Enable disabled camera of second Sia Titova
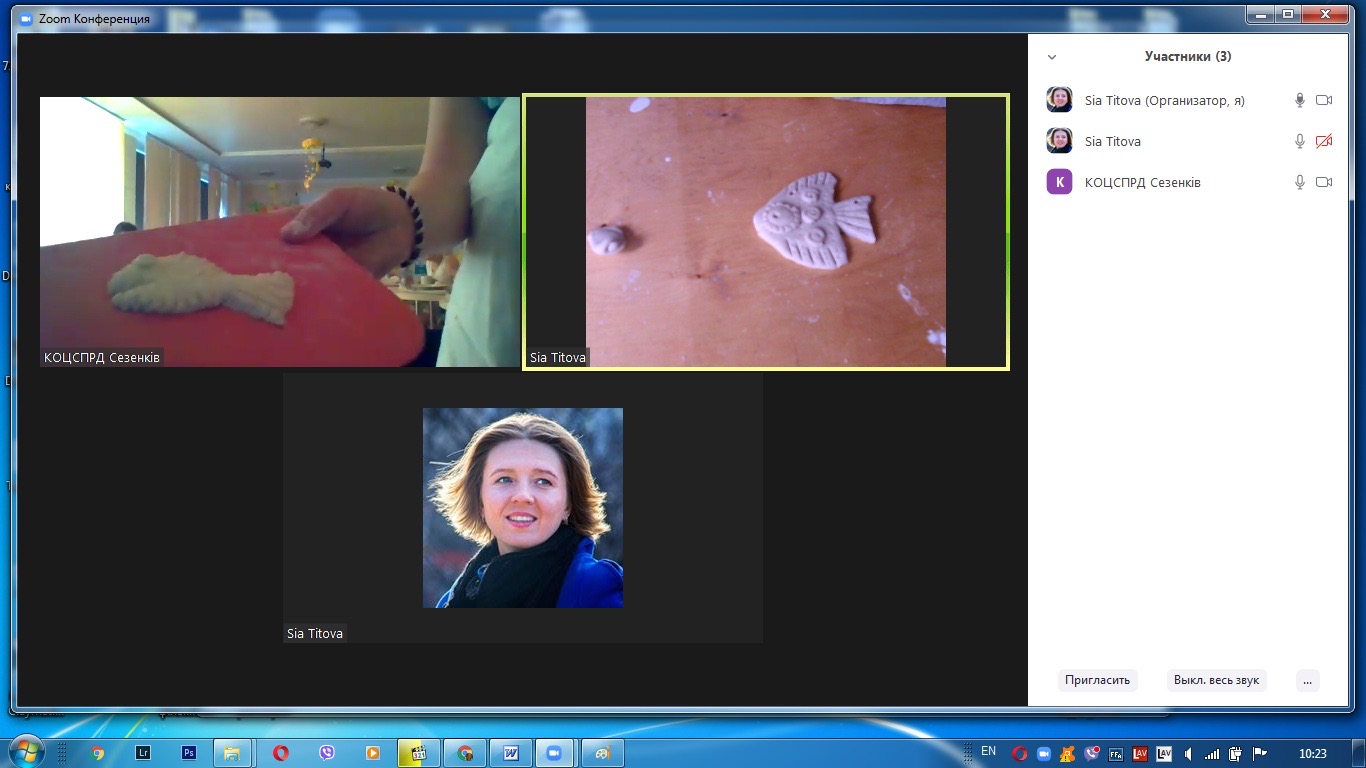The image size is (1366, 768). pos(1324,141)
